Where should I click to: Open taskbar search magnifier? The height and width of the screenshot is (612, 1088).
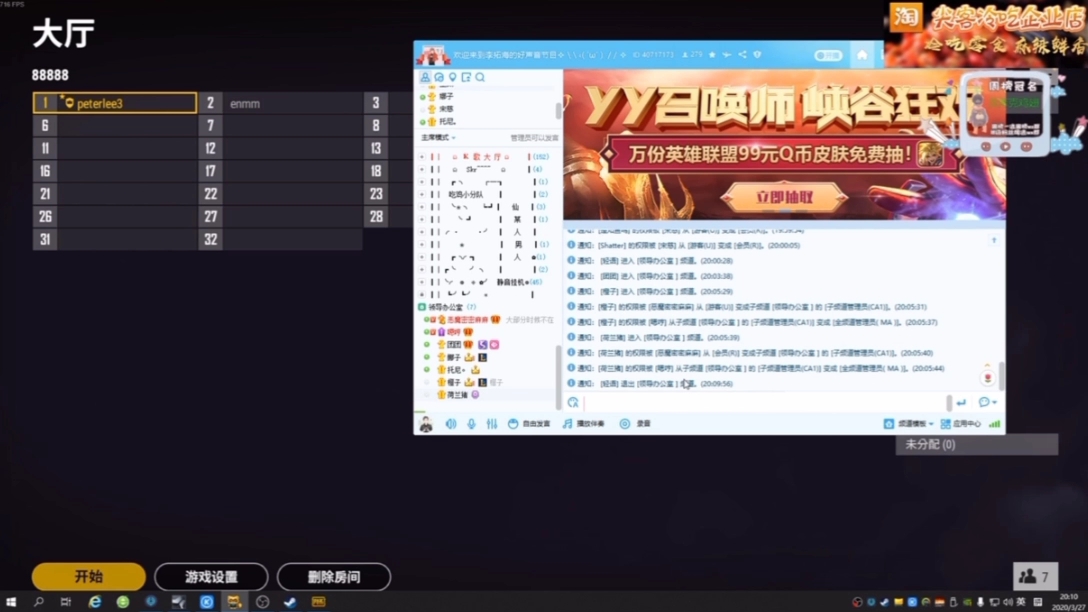point(38,602)
